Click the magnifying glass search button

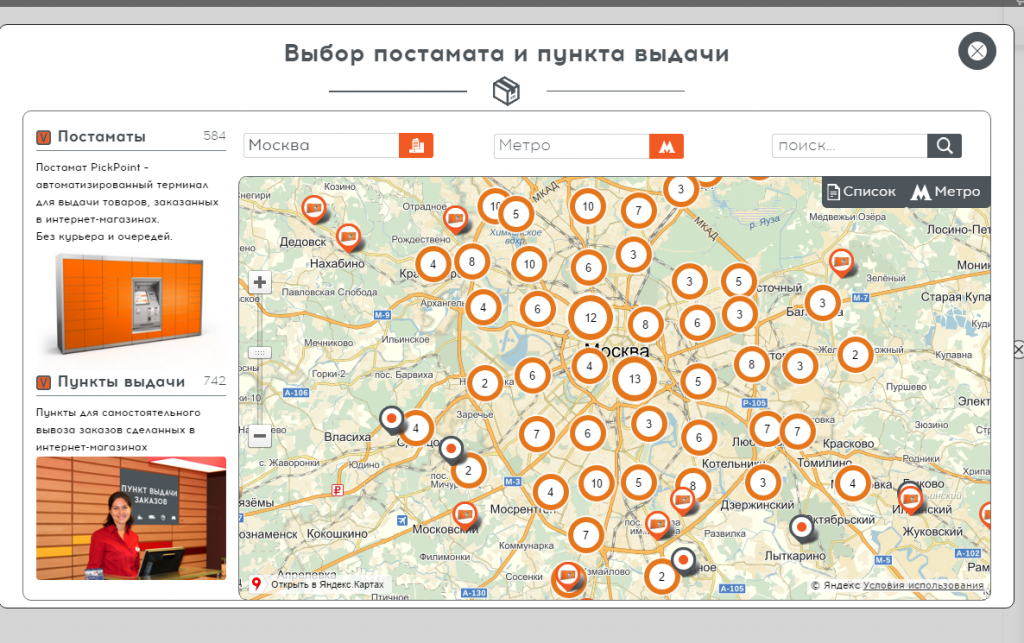tap(944, 146)
